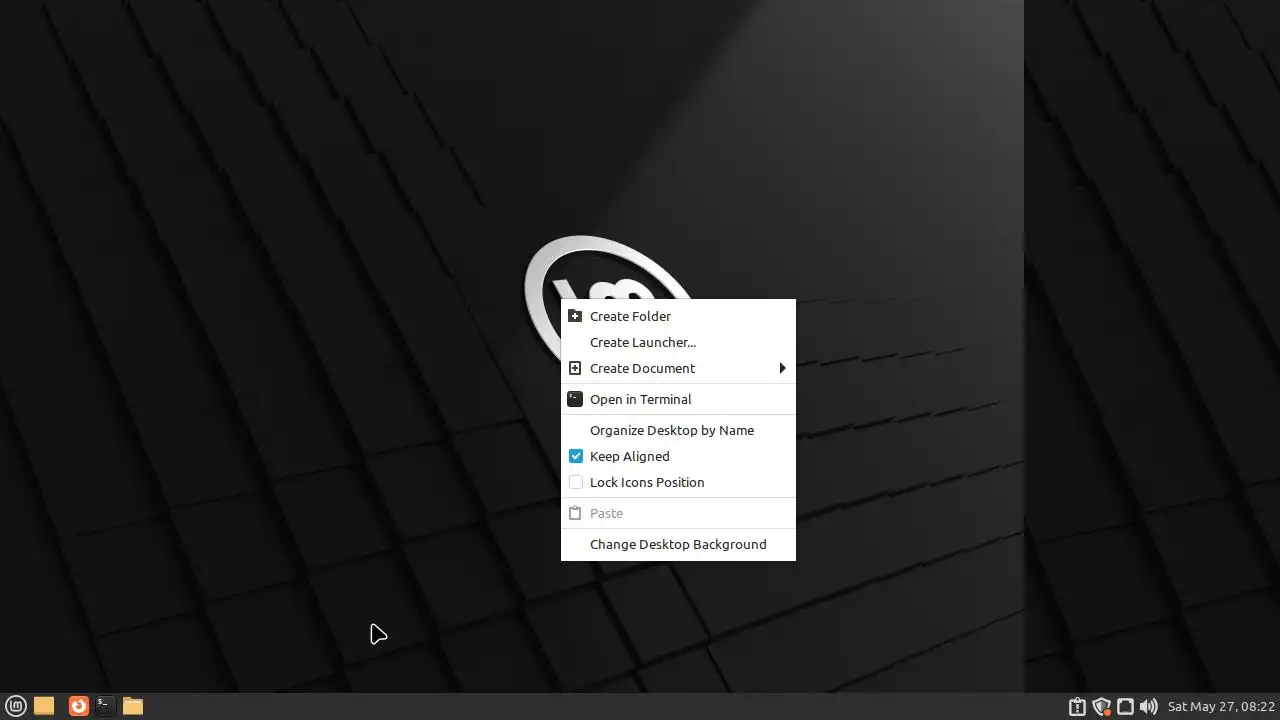Expand the Create Document submenu

coord(678,368)
